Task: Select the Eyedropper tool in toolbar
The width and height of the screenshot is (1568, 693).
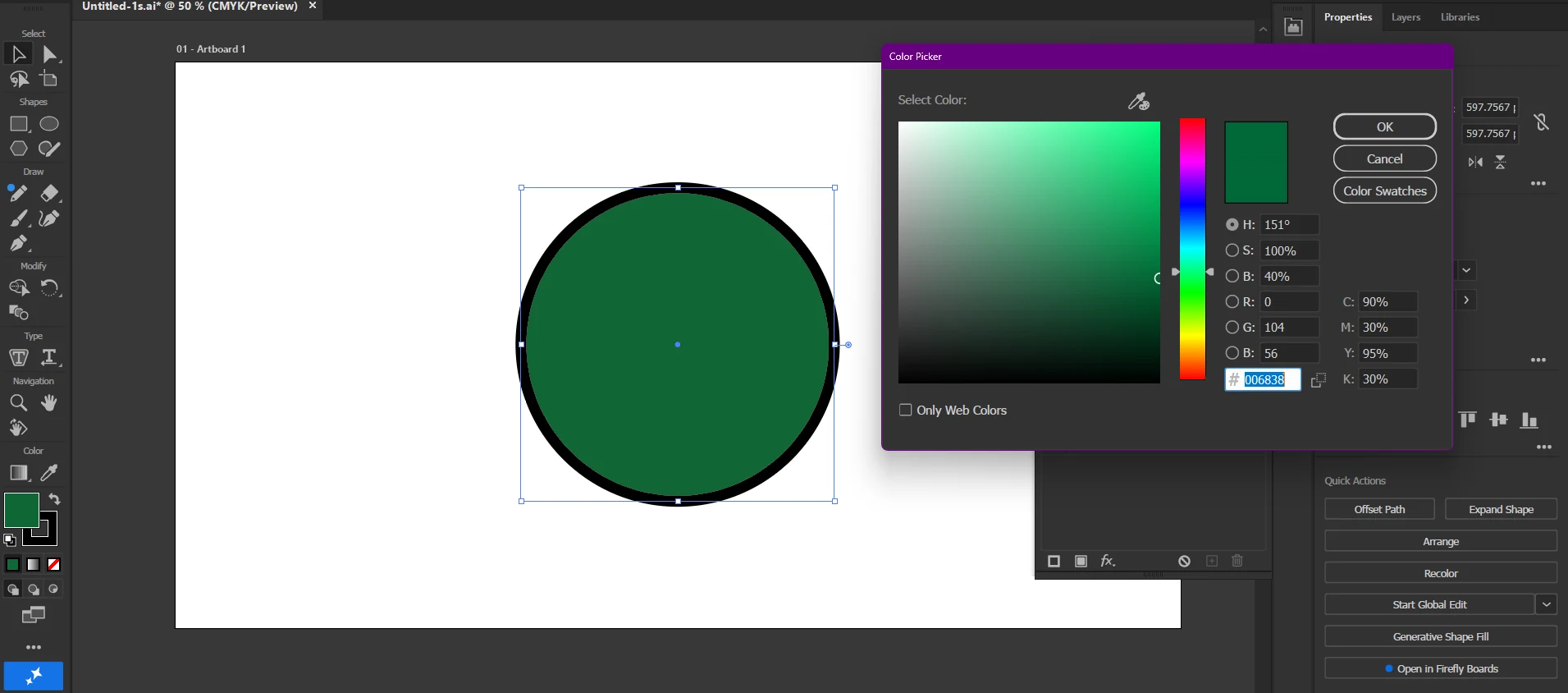Action: click(x=49, y=472)
